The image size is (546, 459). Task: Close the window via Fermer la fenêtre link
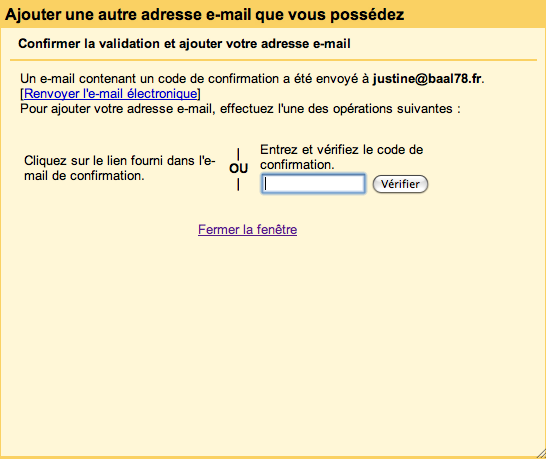[x=248, y=230]
